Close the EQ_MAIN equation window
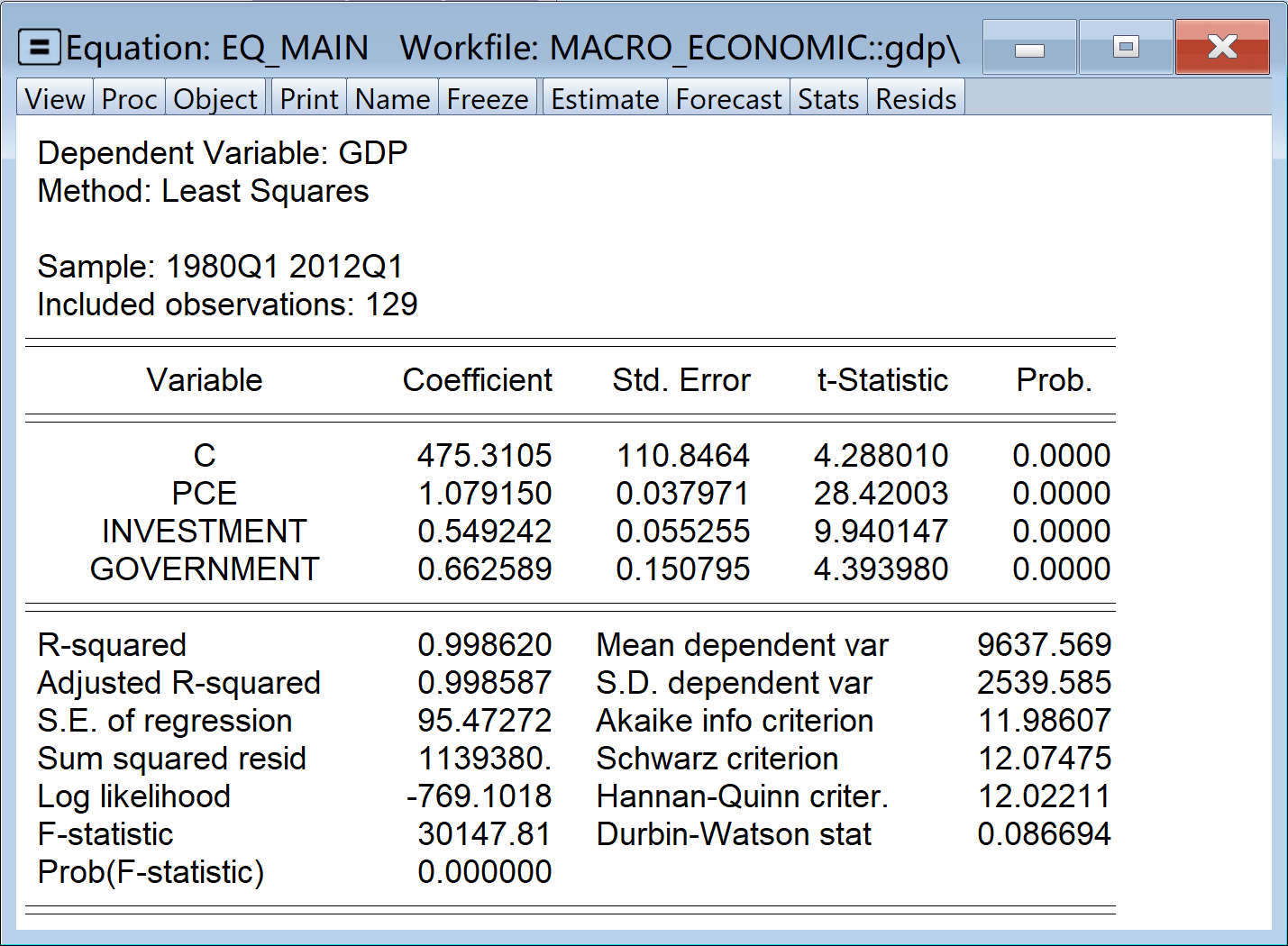 pos(1222,48)
